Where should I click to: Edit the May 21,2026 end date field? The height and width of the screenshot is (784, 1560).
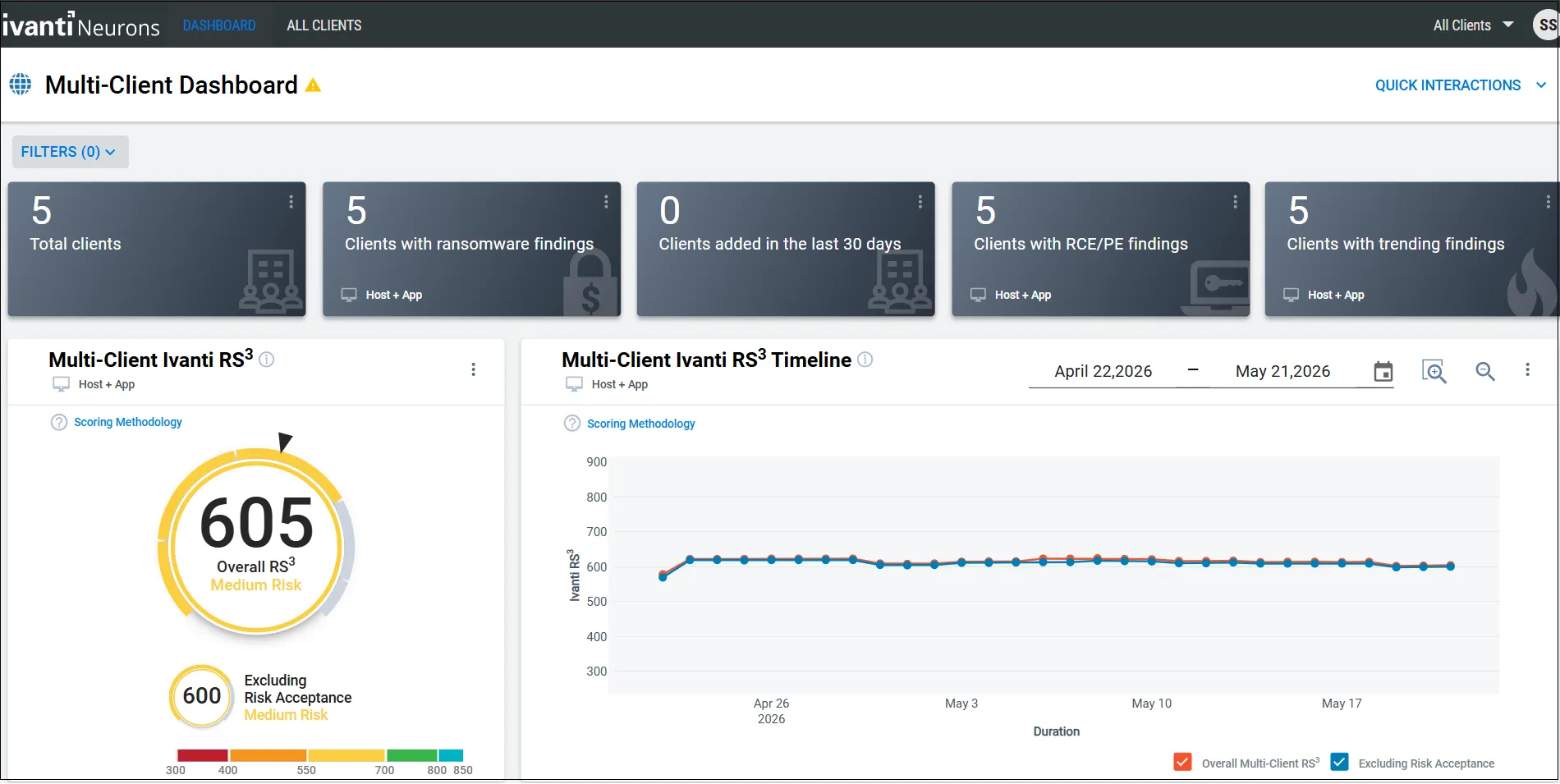[x=1282, y=371]
